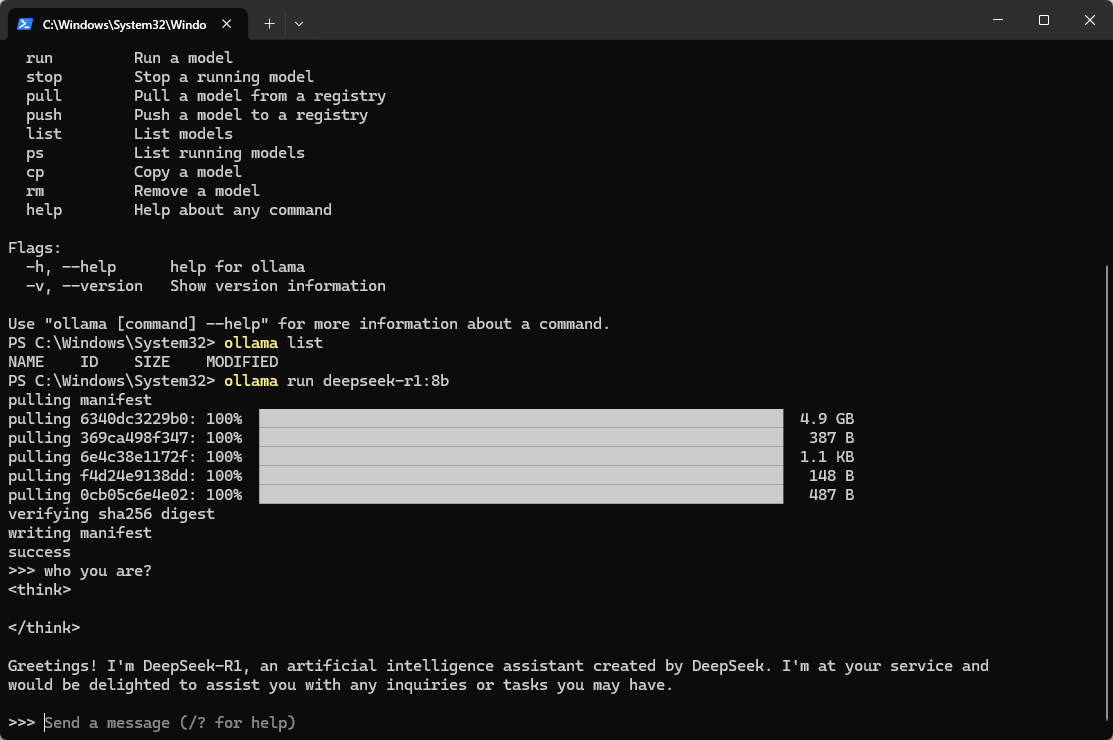1113x740 pixels.
Task: Click 'pulling manifest' line
Action: [x=80, y=400]
